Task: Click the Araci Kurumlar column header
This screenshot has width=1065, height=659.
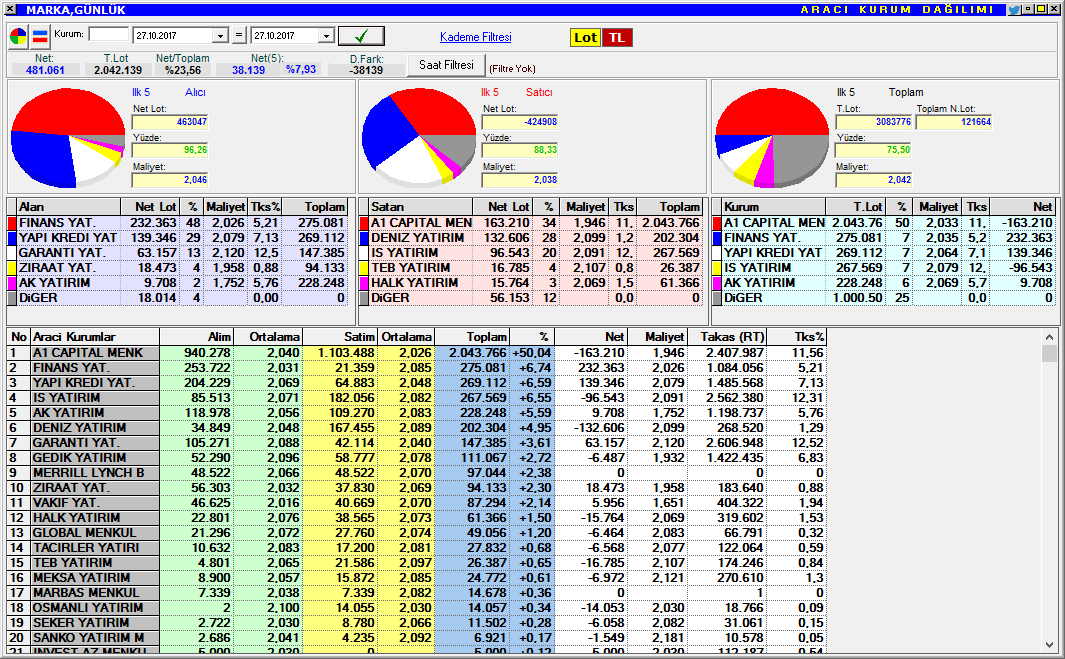Action: point(96,337)
